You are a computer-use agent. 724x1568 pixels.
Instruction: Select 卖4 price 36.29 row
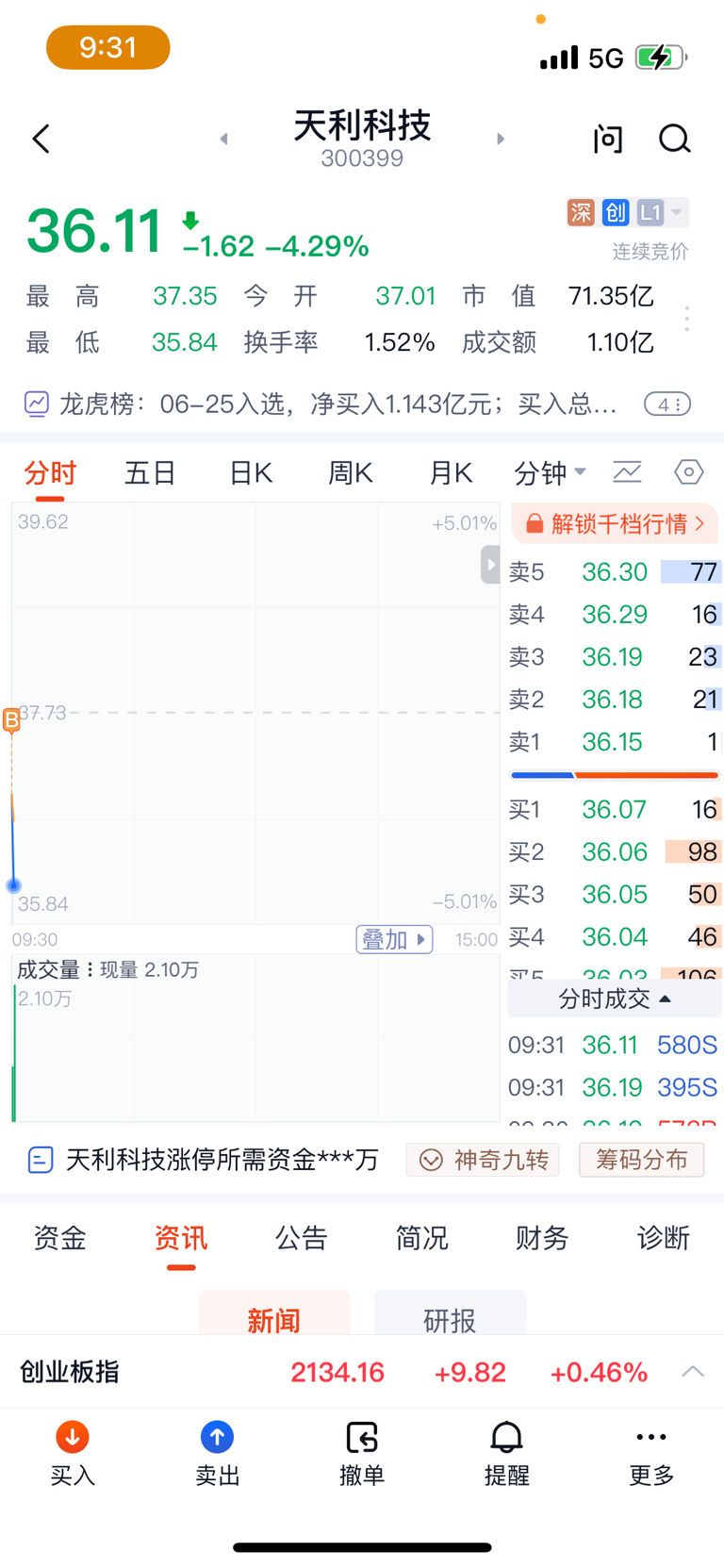point(615,614)
